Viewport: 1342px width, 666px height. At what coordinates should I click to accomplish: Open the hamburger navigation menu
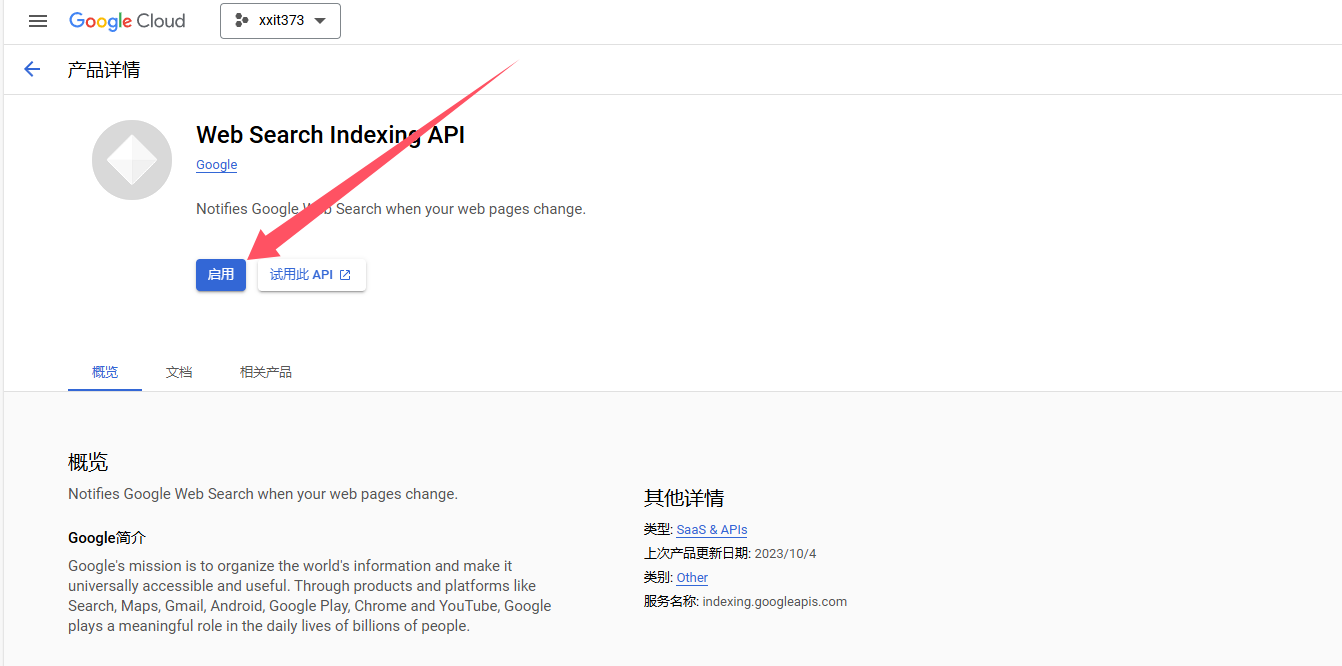[x=38, y=21]
